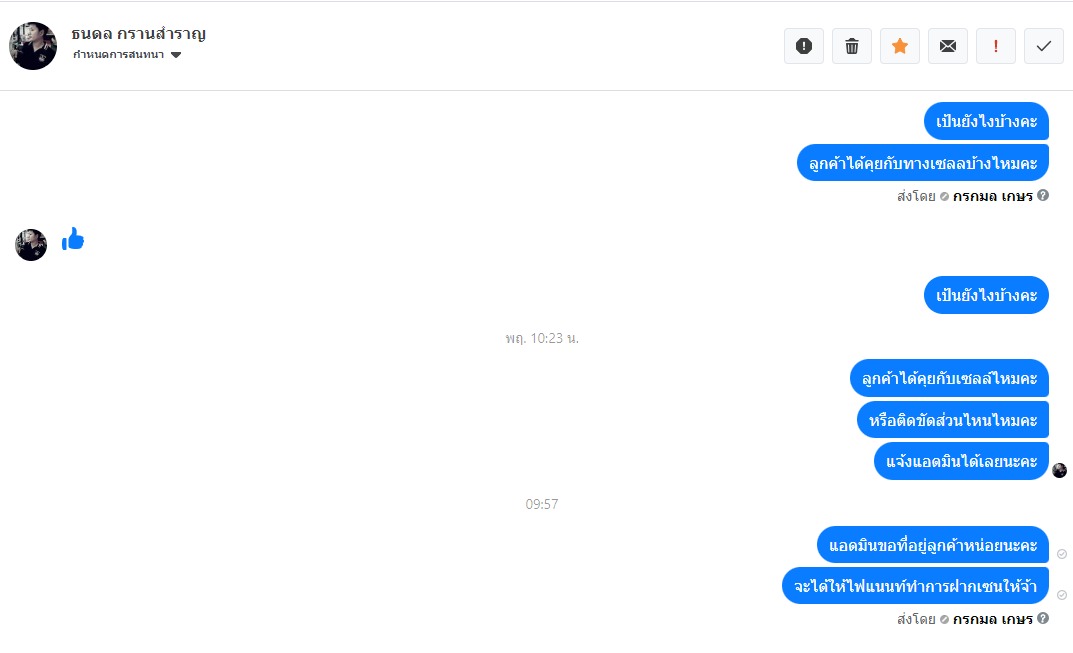Click small avatar beside thumbs-up message

31,244
